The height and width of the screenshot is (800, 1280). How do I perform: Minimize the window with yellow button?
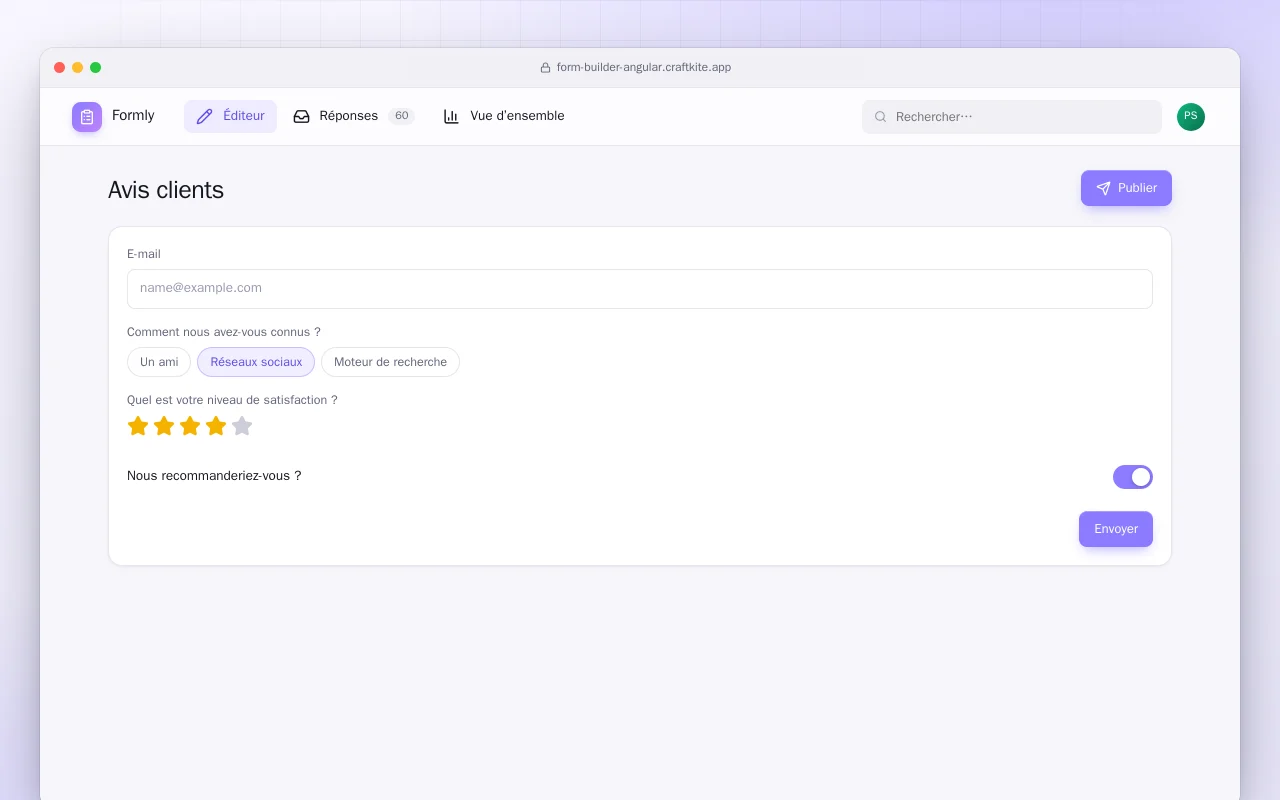78,68
